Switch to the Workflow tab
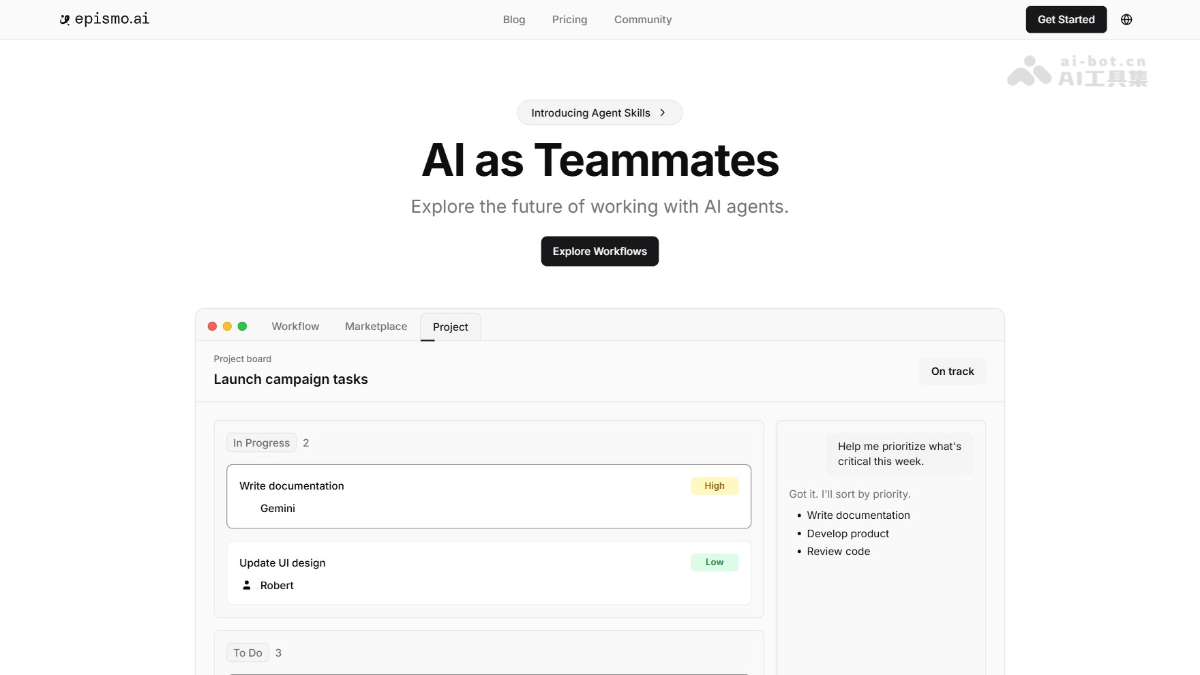 [295, 327]
